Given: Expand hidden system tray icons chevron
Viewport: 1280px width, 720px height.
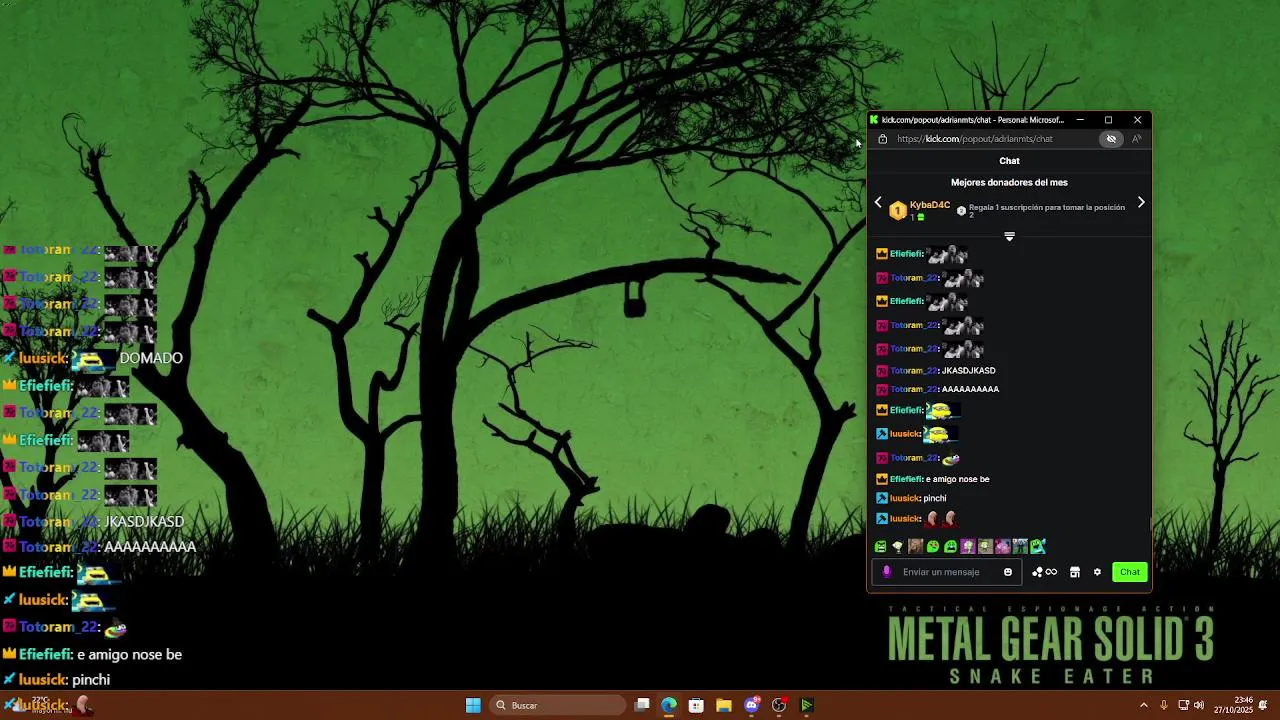Looking at the screenshot, I should pos(1144,705).
